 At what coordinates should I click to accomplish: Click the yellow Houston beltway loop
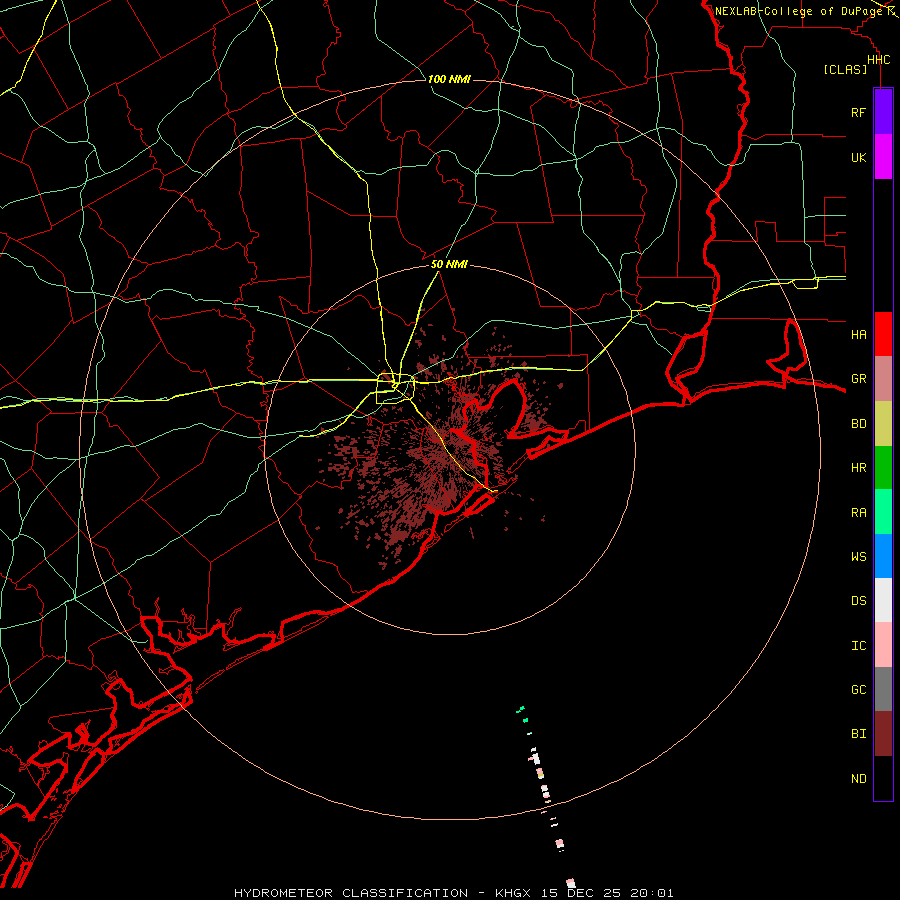coord(395,389)
